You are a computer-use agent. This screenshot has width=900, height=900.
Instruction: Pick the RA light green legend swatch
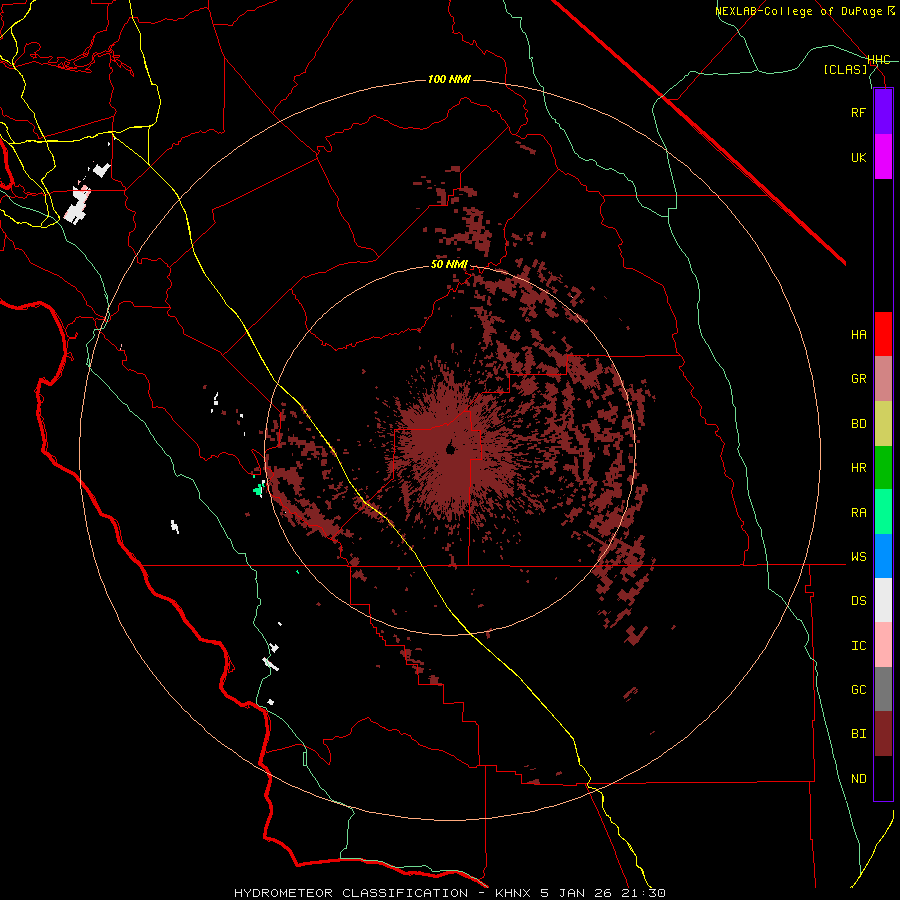point(883,512)
